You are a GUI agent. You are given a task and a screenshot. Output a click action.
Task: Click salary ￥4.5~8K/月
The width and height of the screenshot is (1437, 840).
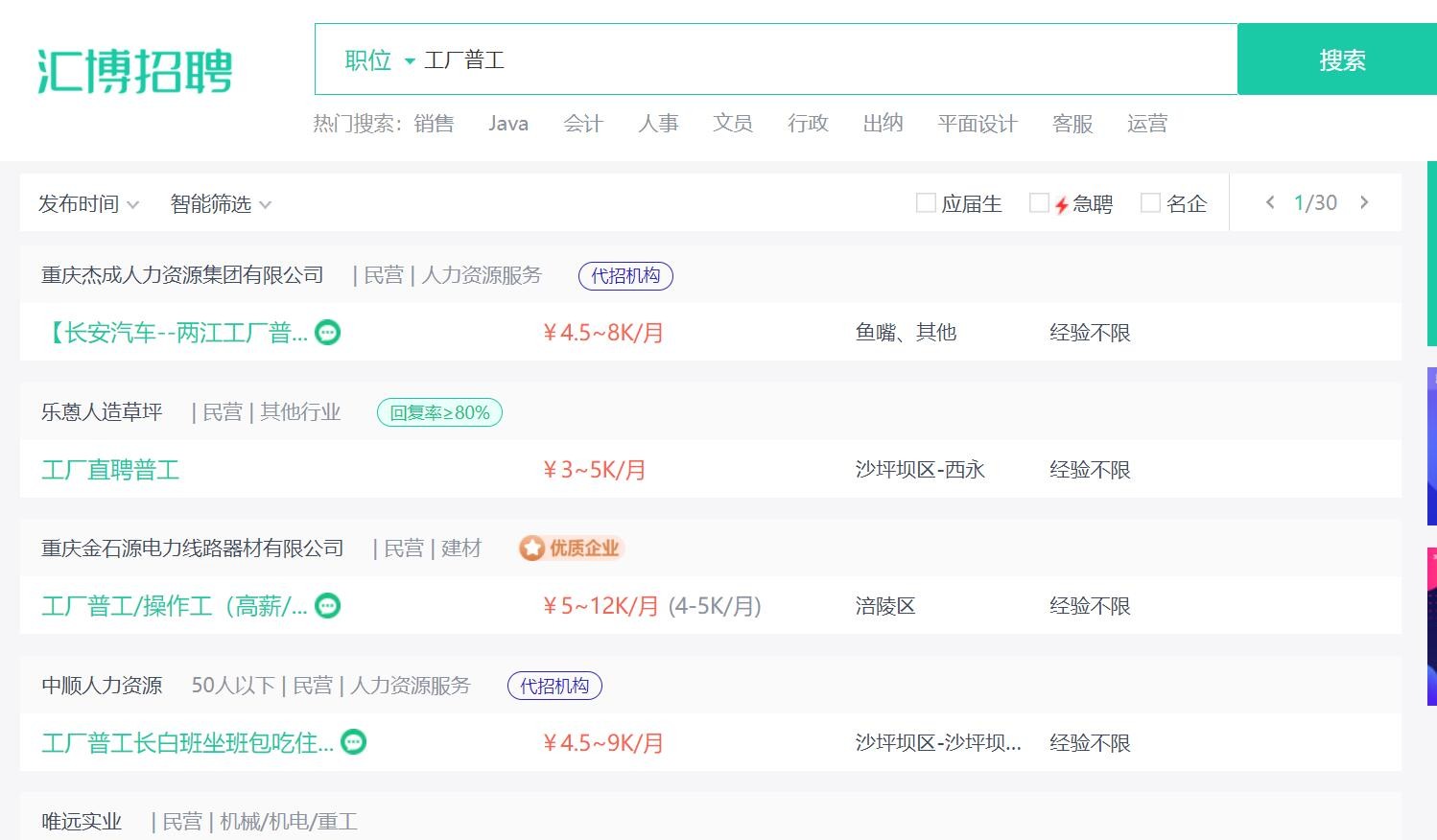coord(603,333)
